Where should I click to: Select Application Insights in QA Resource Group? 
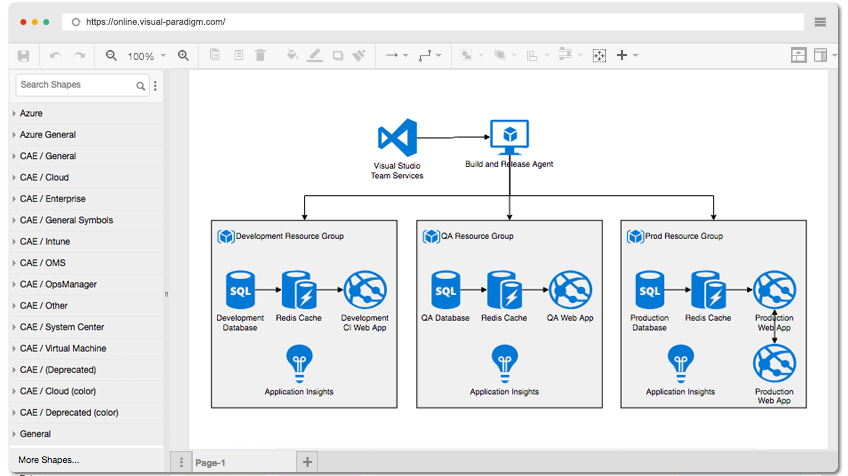tap(505, 364)
